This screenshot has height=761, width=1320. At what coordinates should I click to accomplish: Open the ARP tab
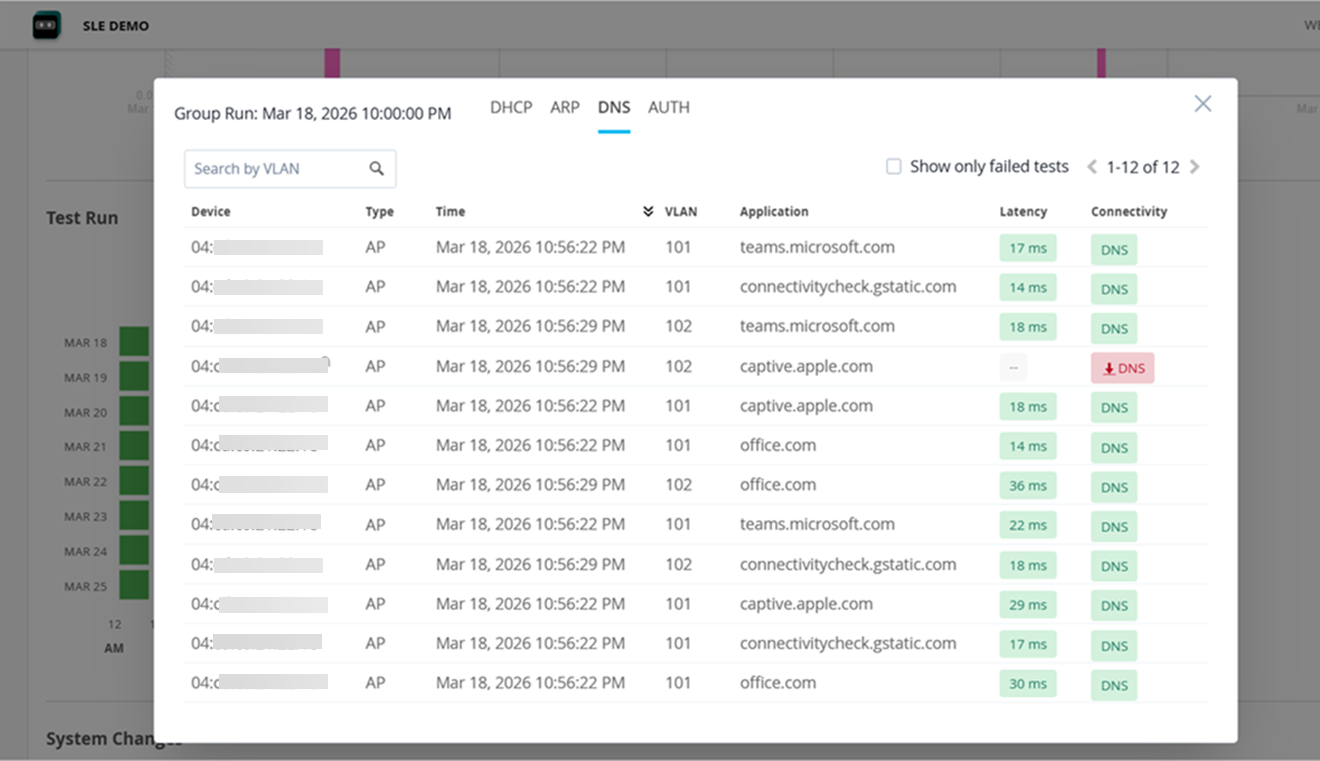(x=565, y=107)
